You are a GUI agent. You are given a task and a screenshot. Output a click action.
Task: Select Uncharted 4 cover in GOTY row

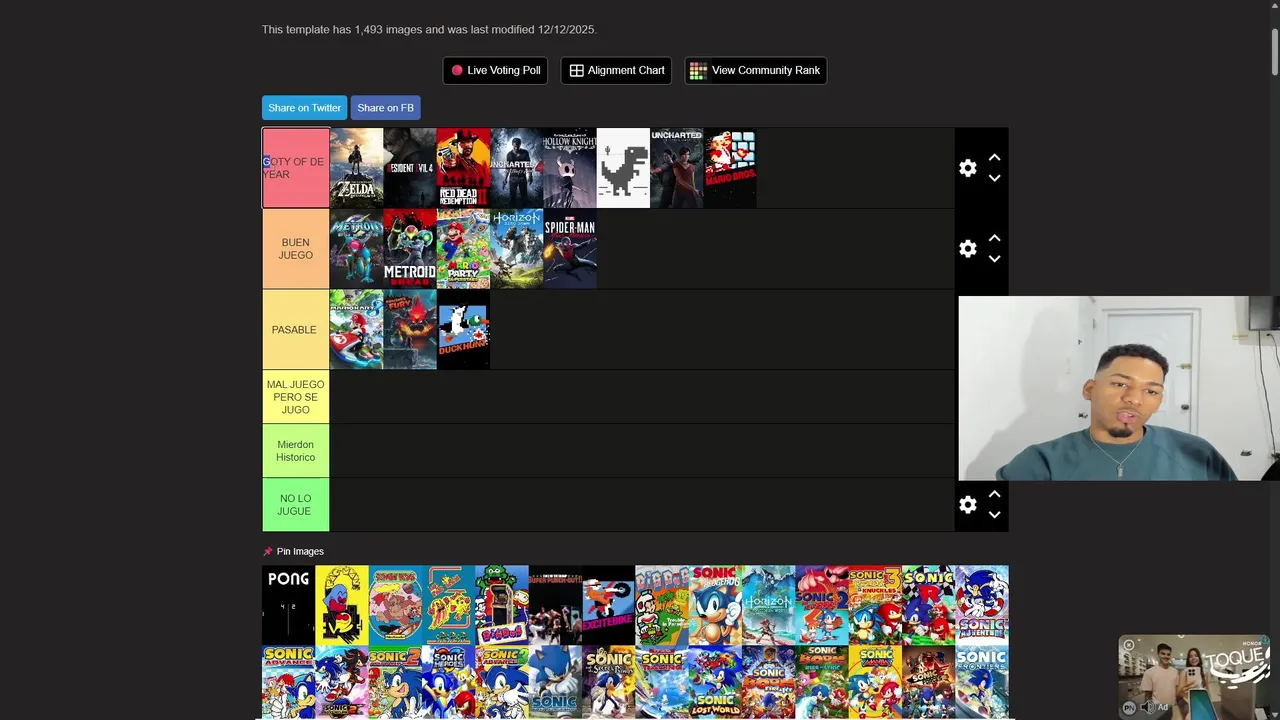[516, 168]
